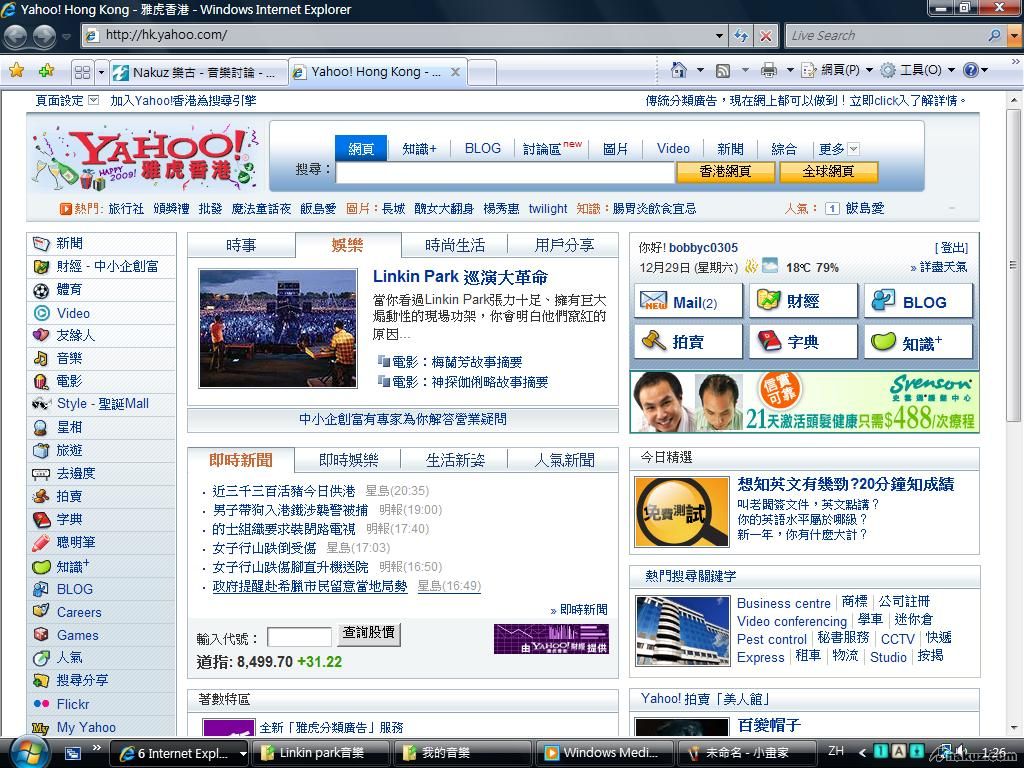Open 我的音樂 taskbar folder button
This screenshot has height=768, width=1024.
(461, 753)
